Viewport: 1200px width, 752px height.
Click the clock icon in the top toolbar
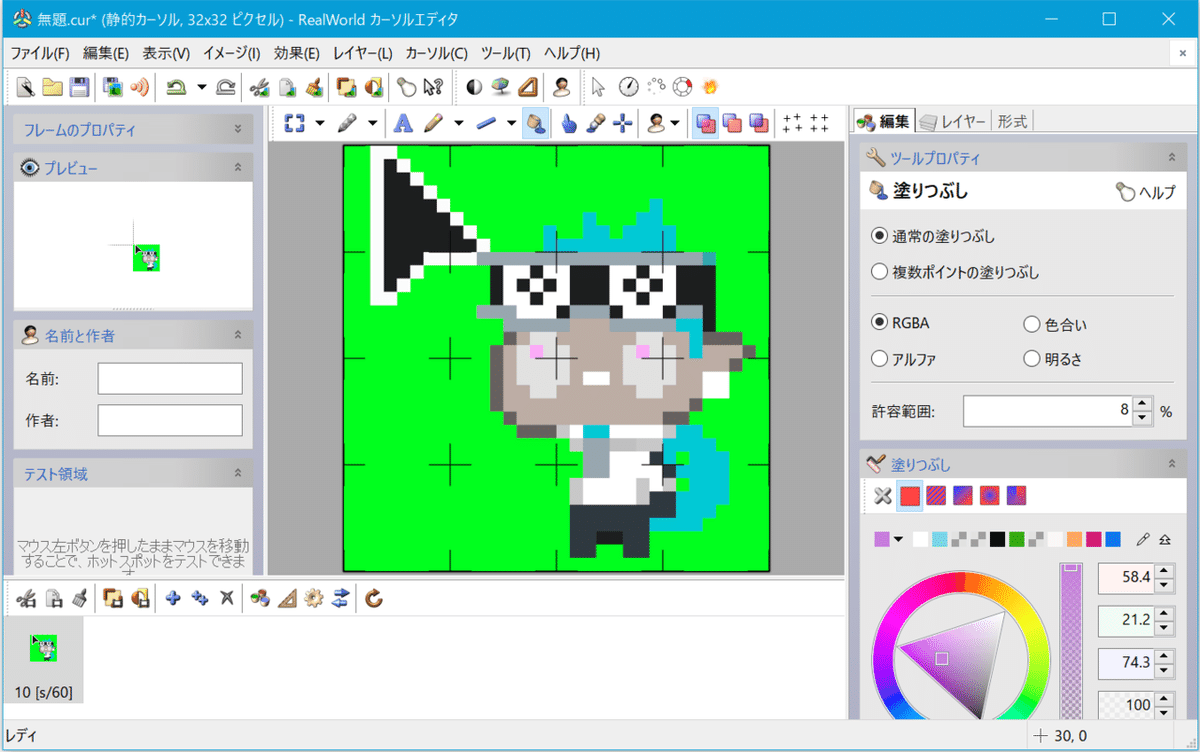tap(628, 87)
